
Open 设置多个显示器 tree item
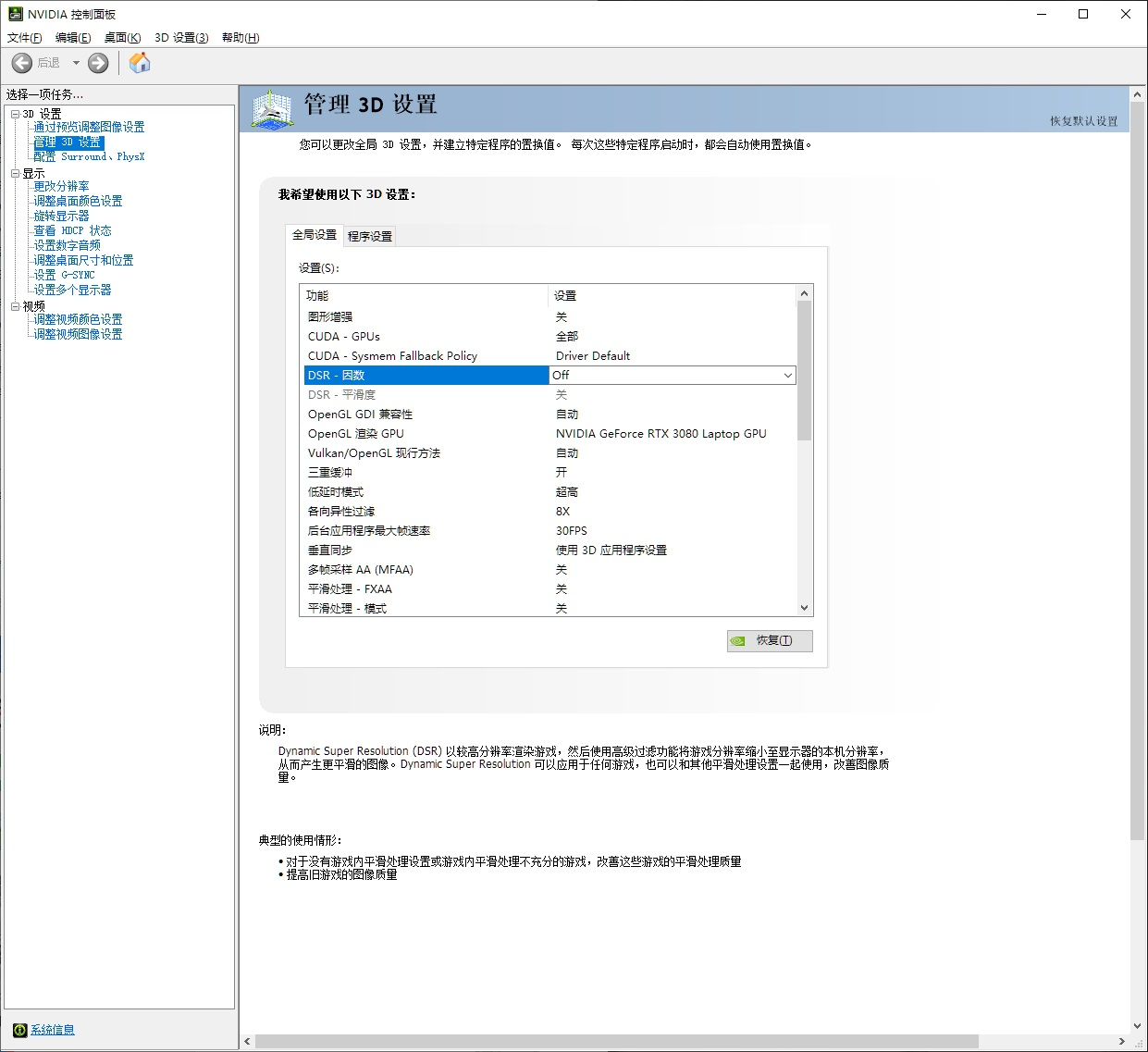tap(72, 290)
